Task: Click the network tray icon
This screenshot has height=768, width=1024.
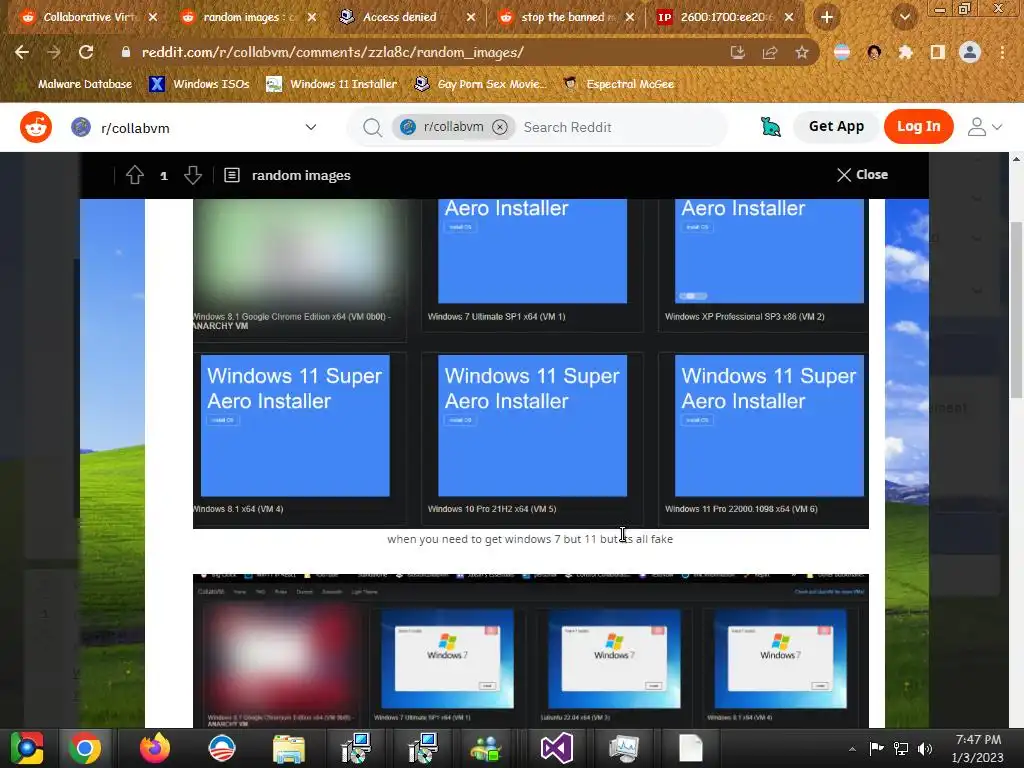Action: pos(901,748)
